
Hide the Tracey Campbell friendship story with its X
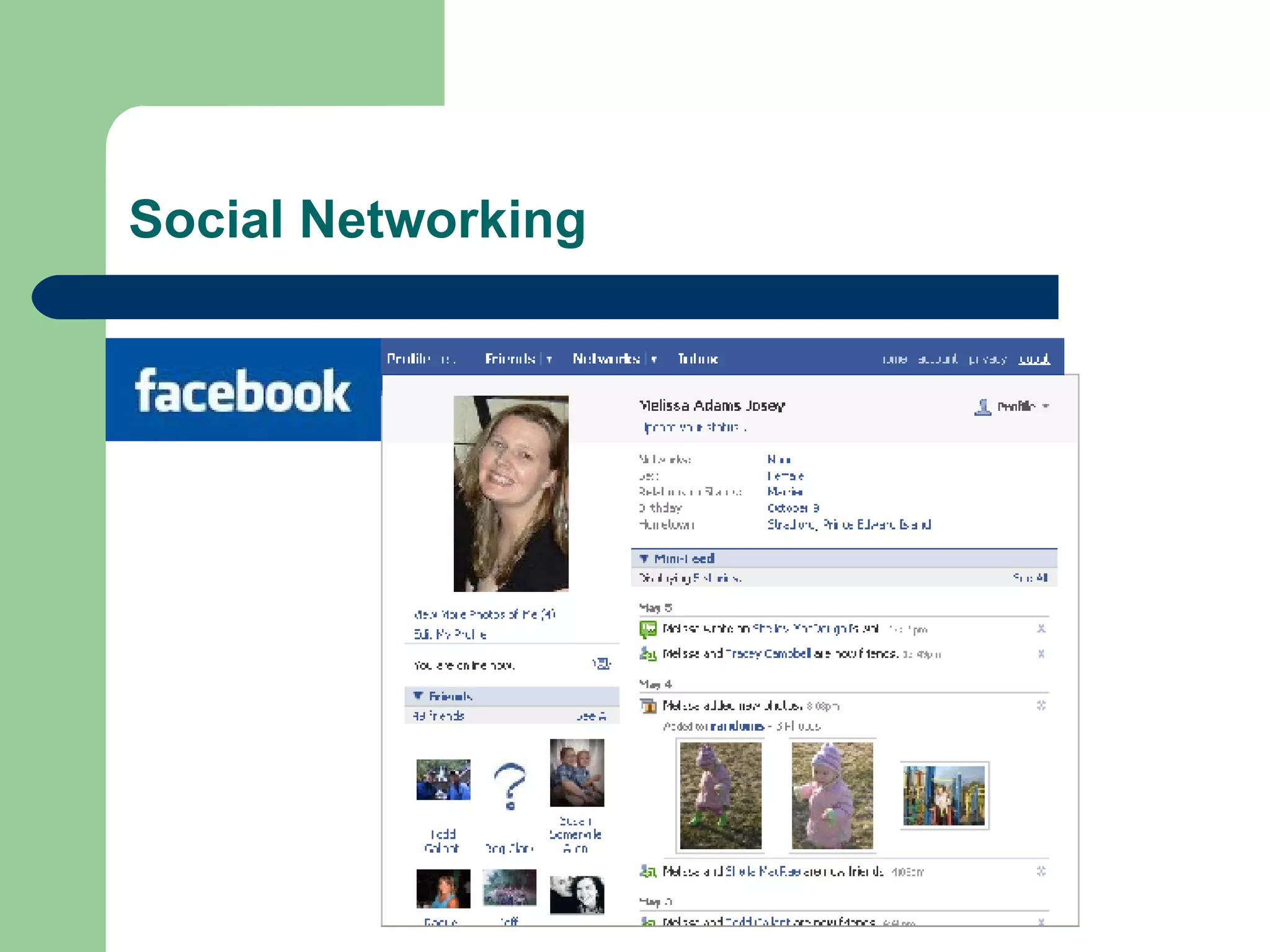click(1041, 653)
